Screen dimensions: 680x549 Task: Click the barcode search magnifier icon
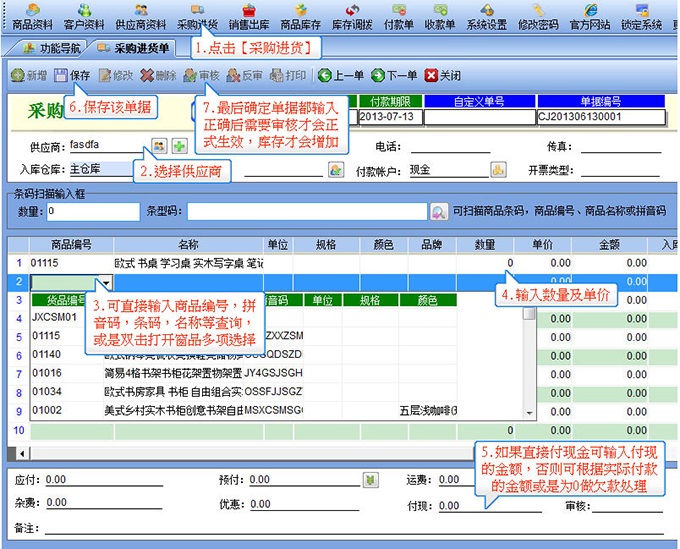(439, 212)
